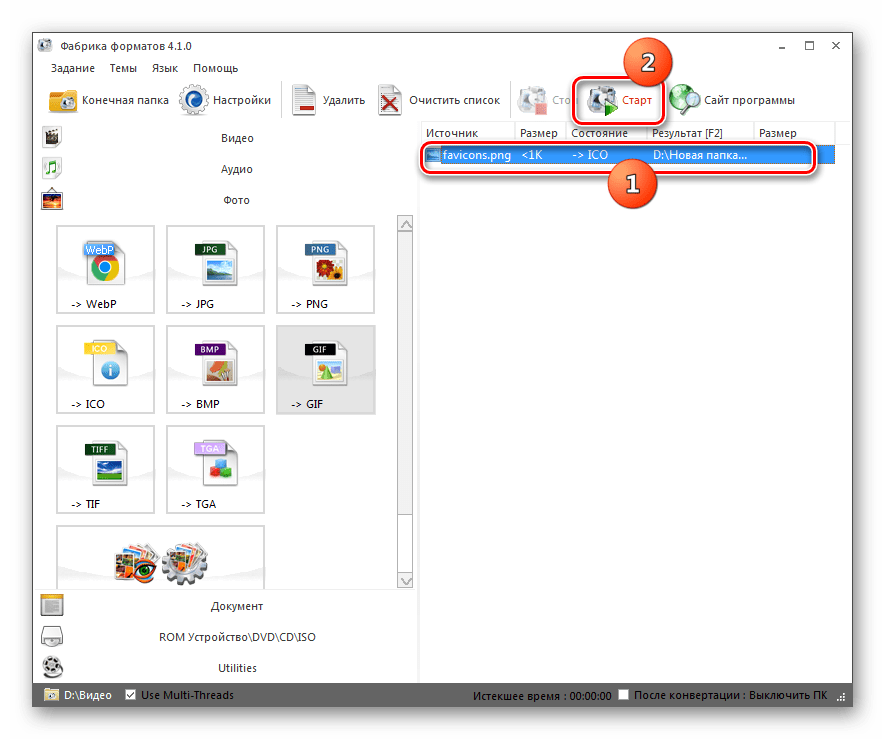The width and height of the screenshot is (885, 739).
Task: Choose the -> TIF conversion format
Action: tap(106, 469)
